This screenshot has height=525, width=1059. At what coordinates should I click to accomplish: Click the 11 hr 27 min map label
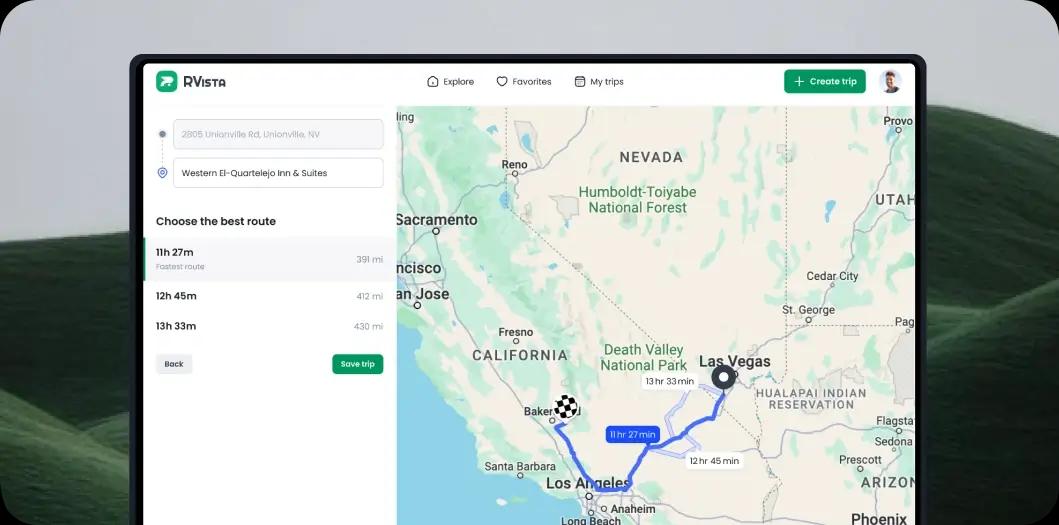[632, 434]
